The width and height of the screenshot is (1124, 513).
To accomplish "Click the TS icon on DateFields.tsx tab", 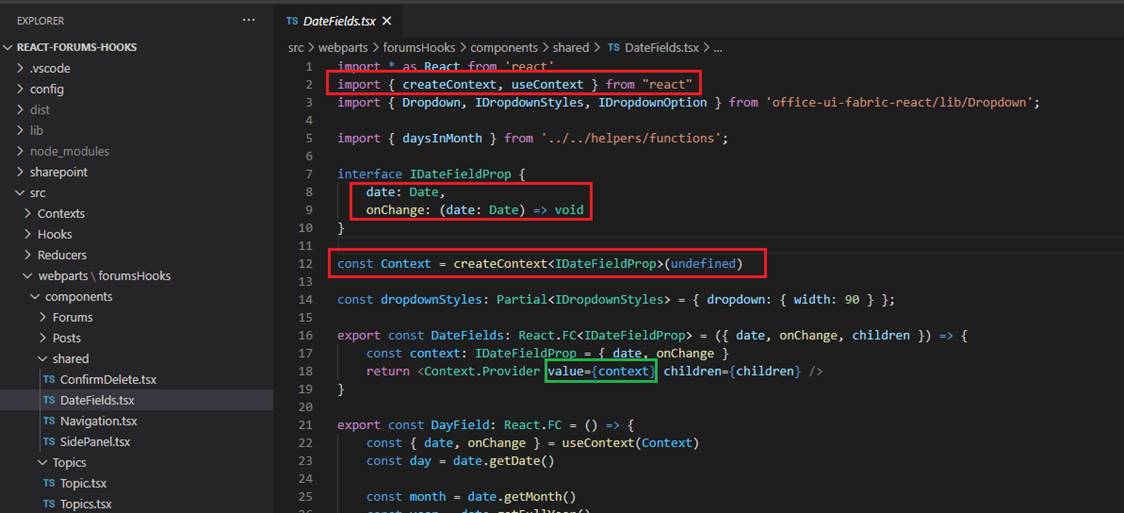I will (x=291, y=21).
